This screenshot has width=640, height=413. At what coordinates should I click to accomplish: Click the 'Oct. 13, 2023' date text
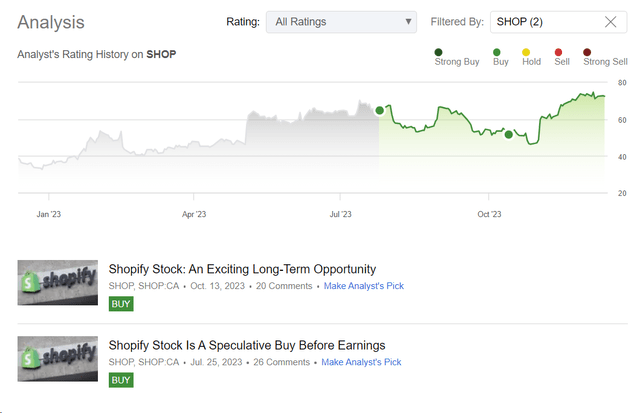click(218, 286)
